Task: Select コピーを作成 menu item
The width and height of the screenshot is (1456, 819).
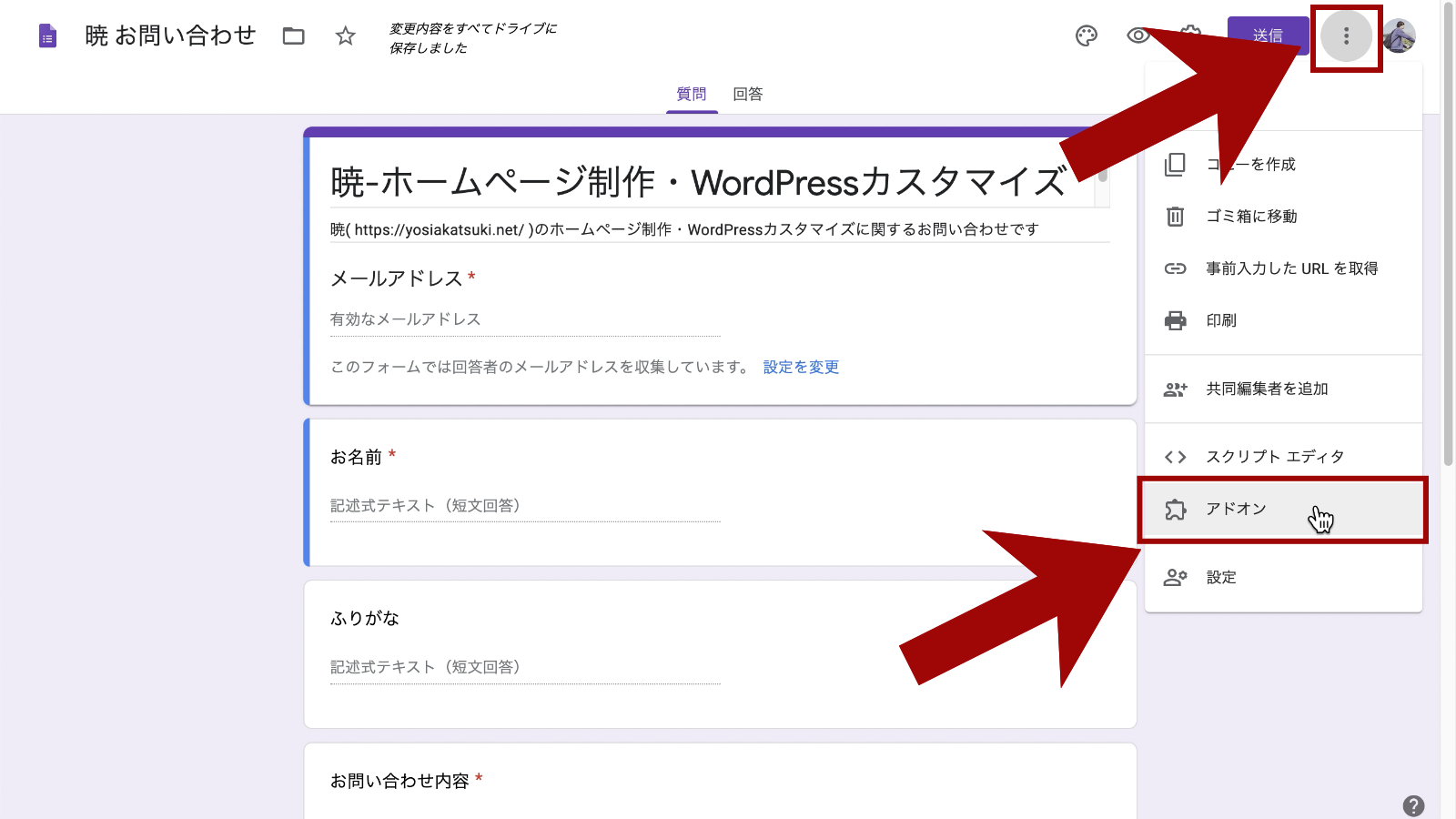Action: [1283, 164]
